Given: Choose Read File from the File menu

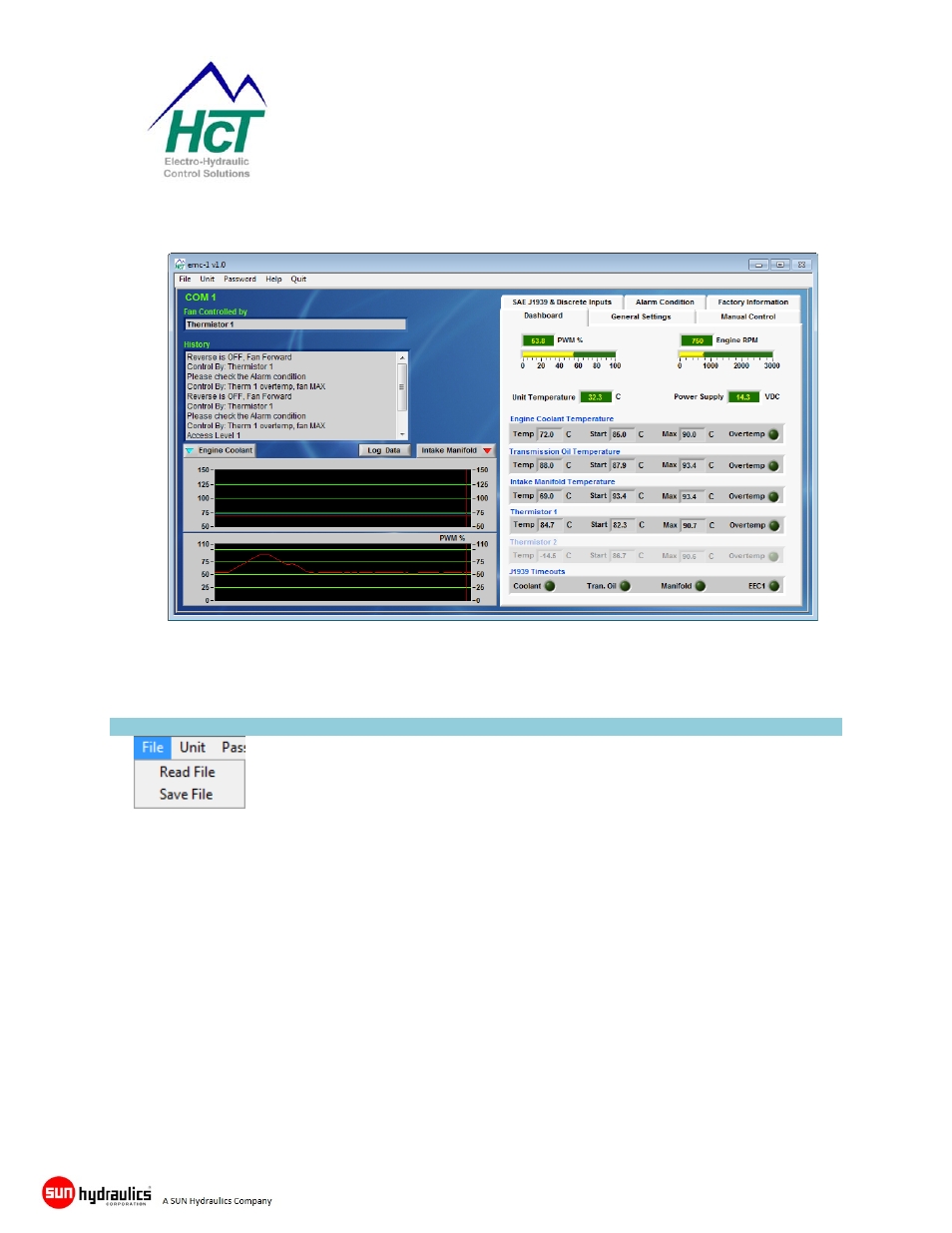Looking at the screenshot, I should (x=190, y=772).
